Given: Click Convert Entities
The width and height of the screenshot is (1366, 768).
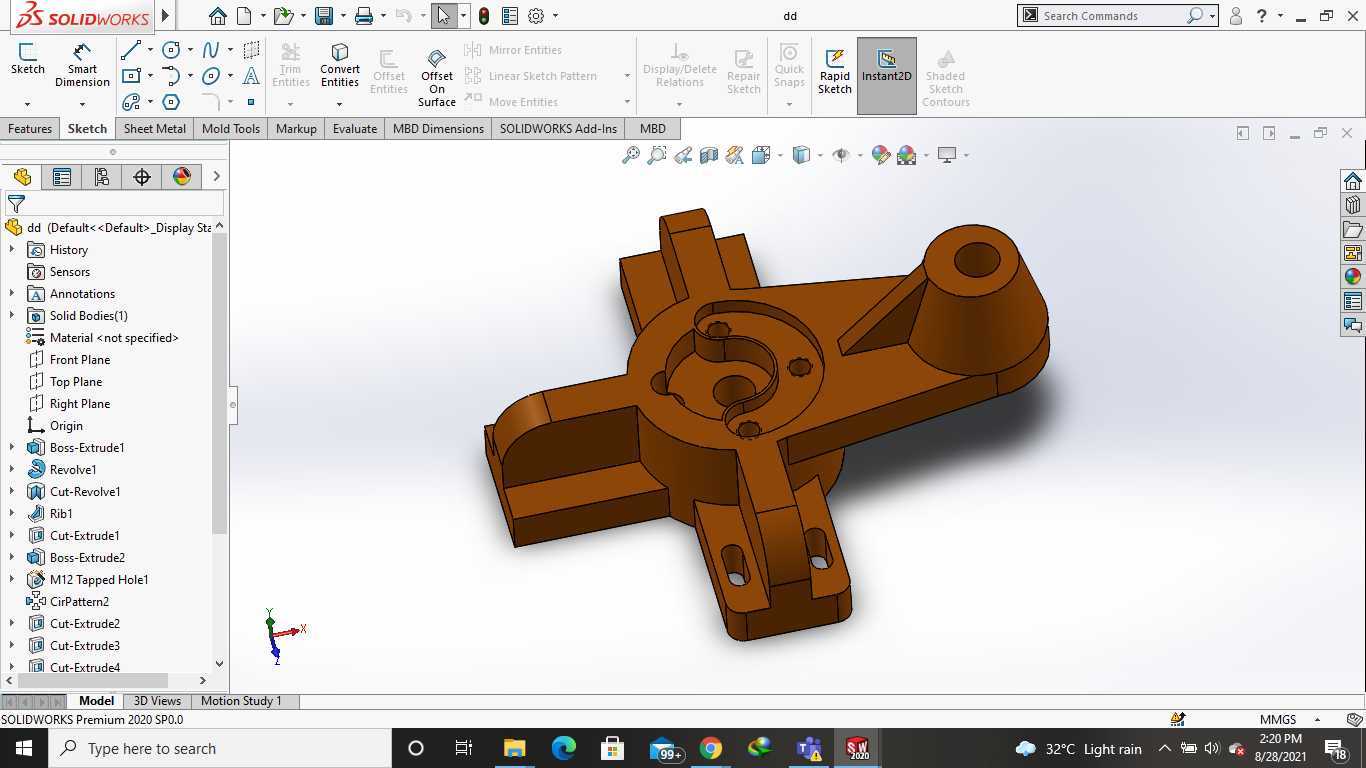Looking at the screenshot, I should tap(340, 65).
